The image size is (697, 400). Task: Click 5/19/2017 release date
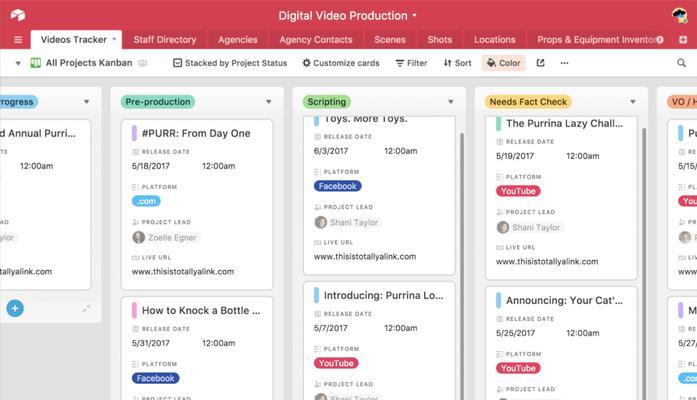(515, 156)
